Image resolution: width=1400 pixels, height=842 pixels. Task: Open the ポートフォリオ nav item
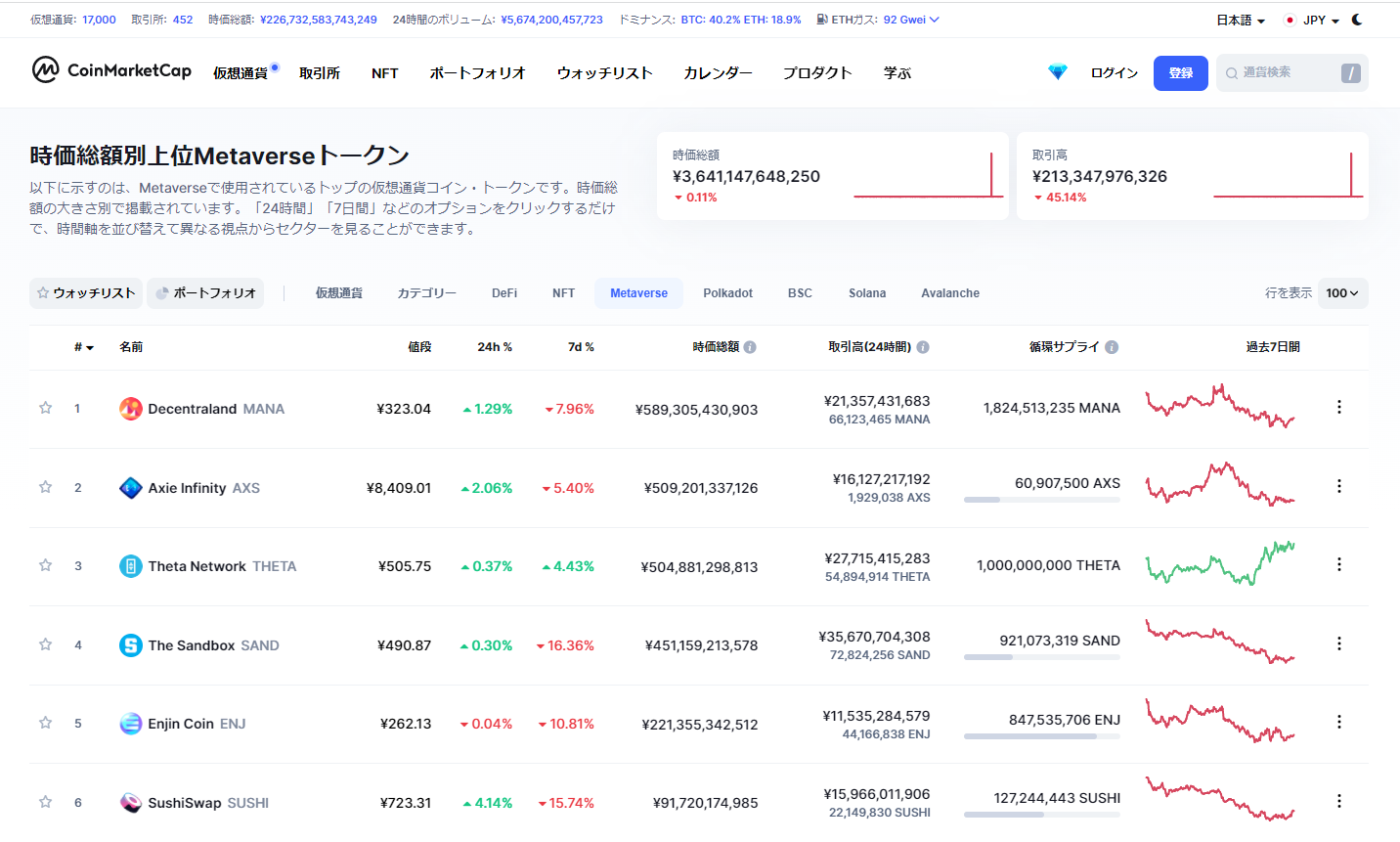[x=478, y=73]
